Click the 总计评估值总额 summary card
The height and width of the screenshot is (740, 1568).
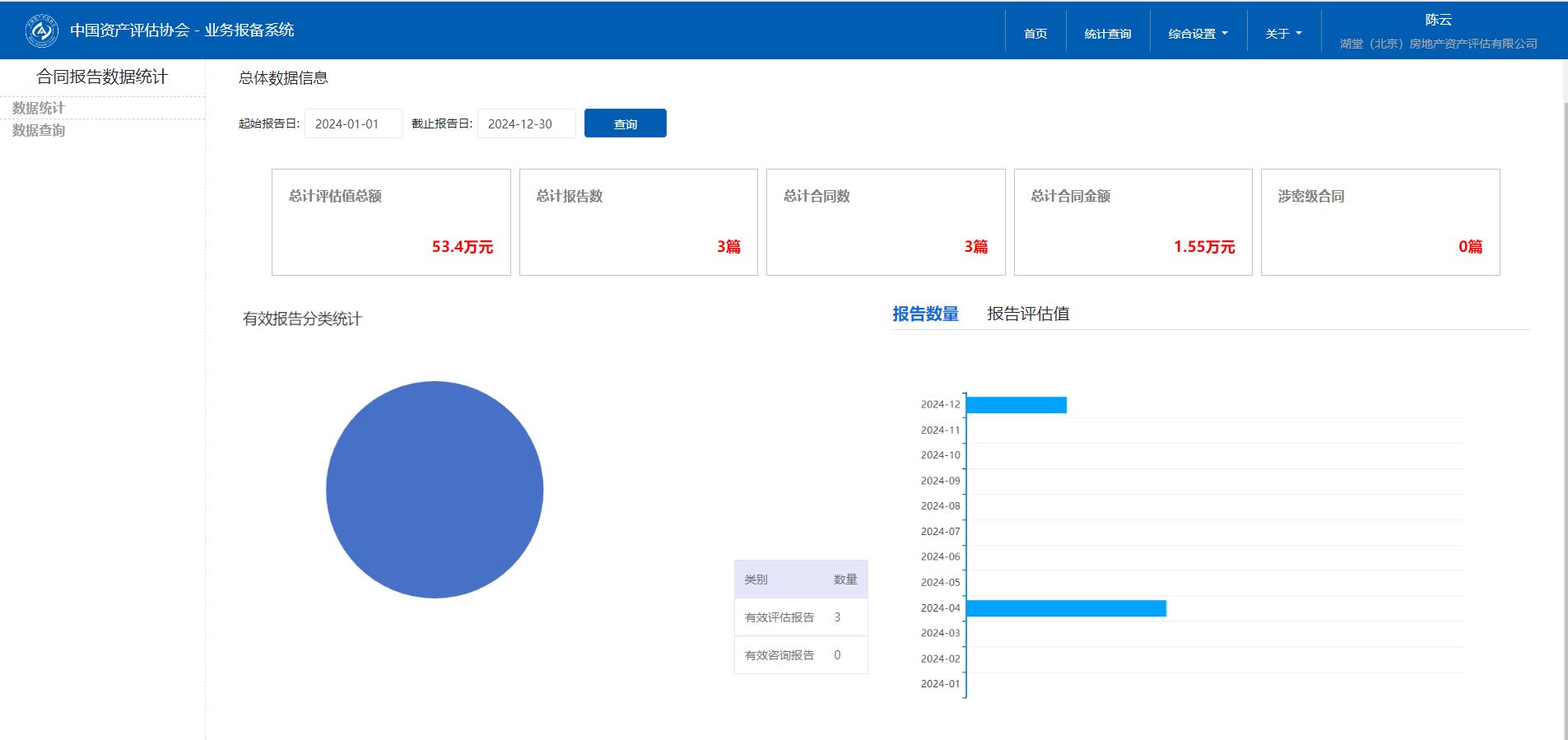[x=391, y=222]
